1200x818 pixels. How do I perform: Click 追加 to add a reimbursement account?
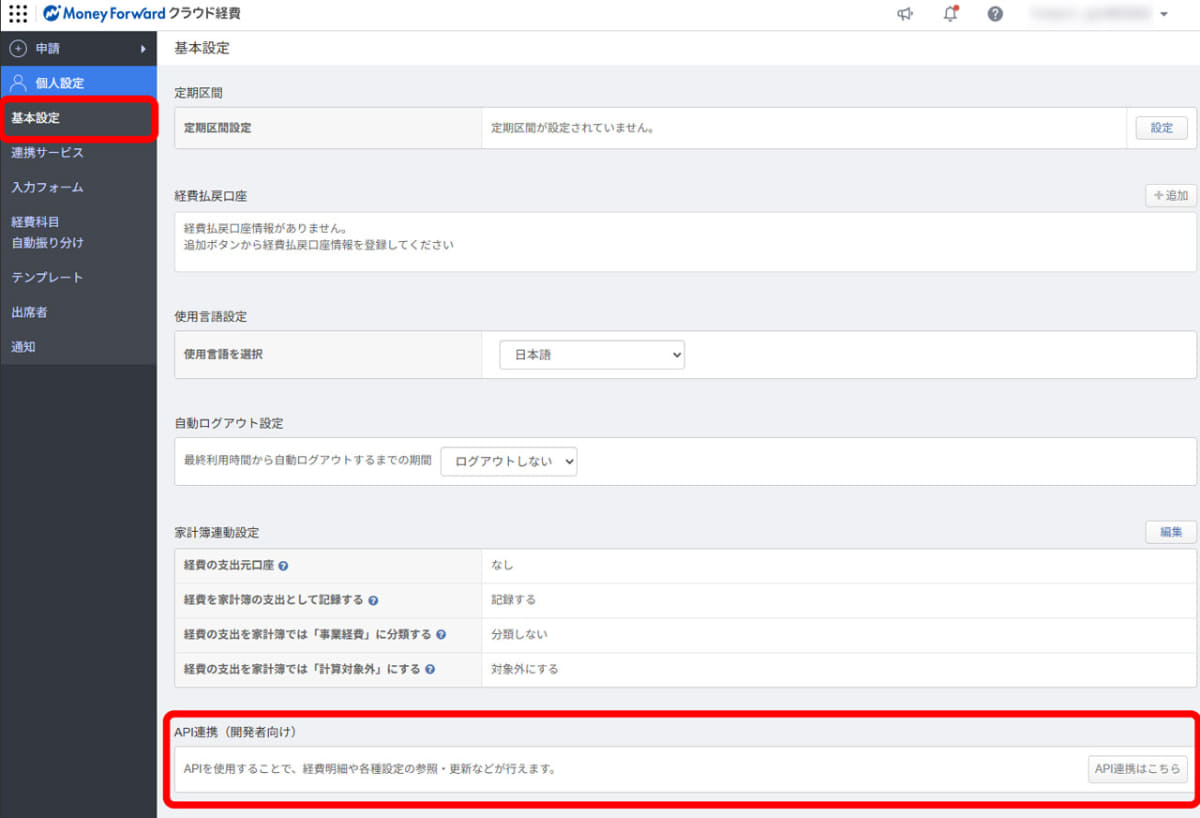coord(1170,195)
